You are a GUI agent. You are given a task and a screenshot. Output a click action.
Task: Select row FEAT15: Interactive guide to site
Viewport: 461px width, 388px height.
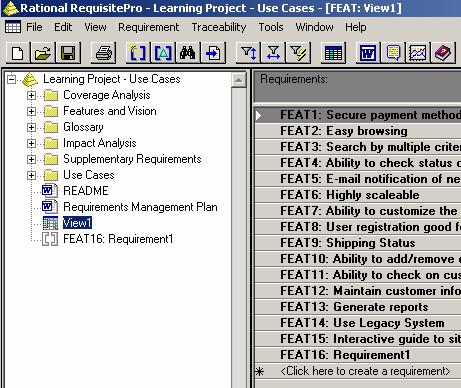coord(358,339)
